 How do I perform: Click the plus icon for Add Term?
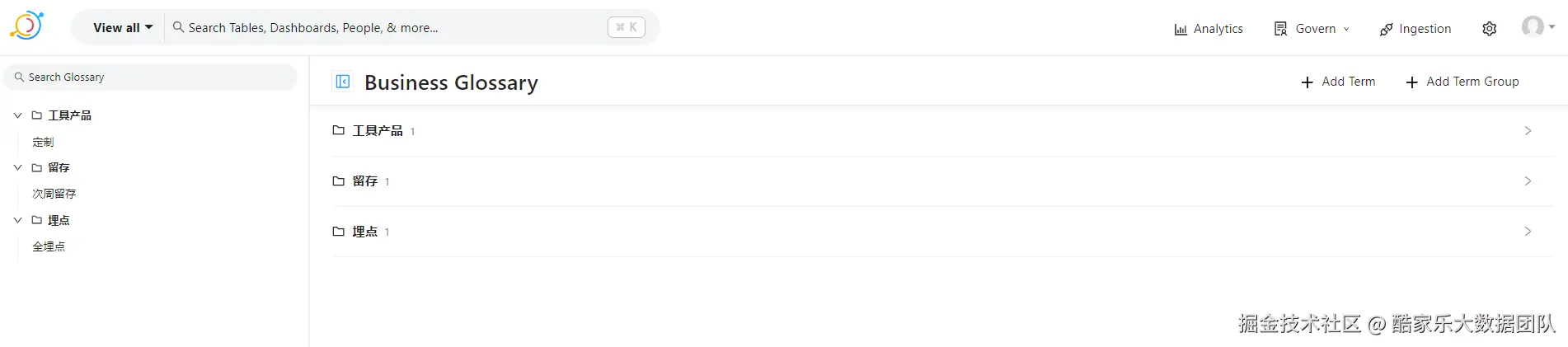1307,82
